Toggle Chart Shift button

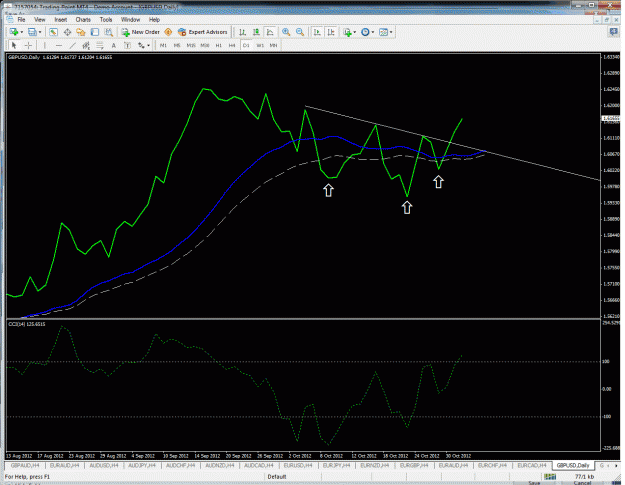pyautogui.click(x=331, y=32)
